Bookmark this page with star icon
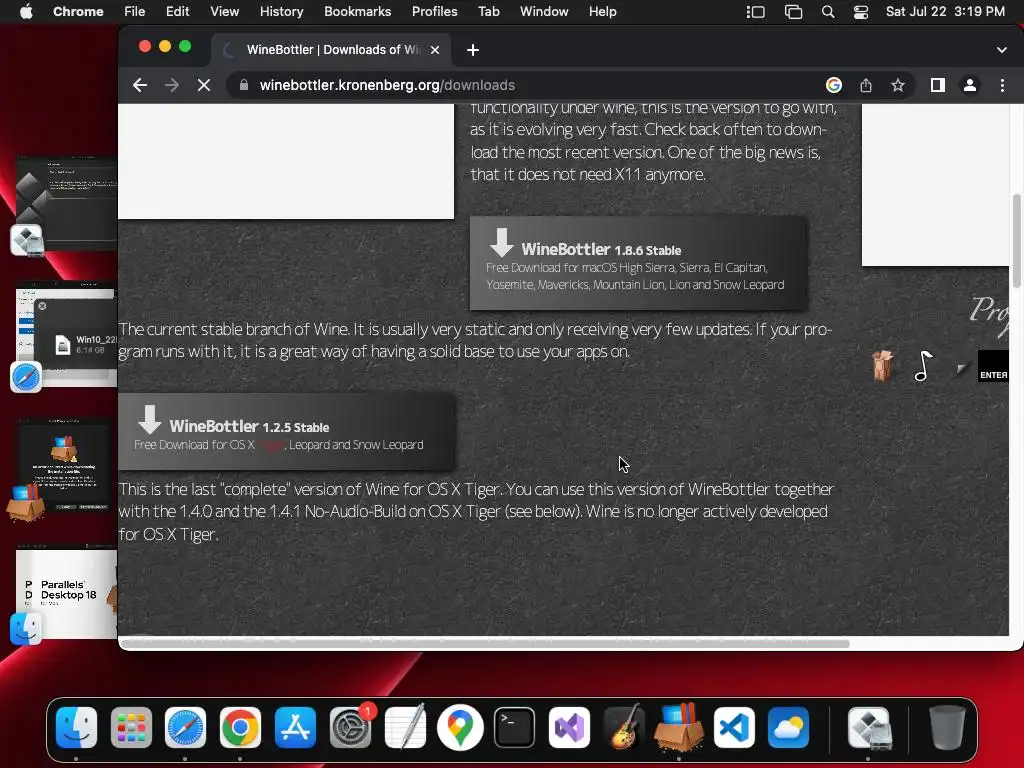 (898, 86)
